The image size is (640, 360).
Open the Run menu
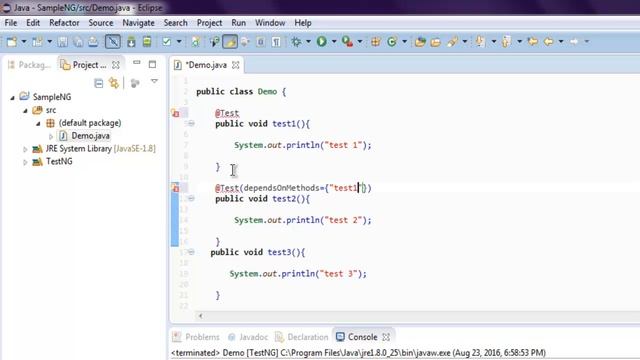click(x=238, y=23)
